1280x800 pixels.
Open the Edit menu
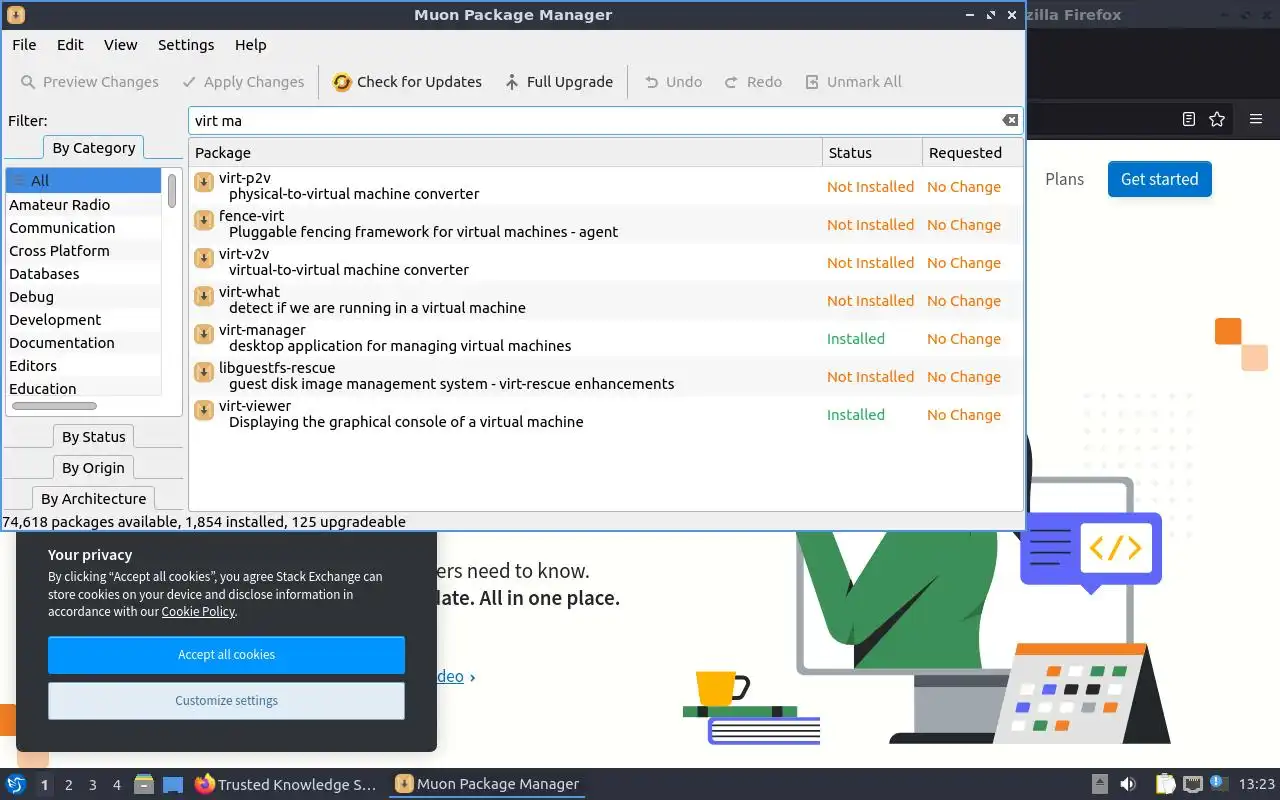point(70,45)
